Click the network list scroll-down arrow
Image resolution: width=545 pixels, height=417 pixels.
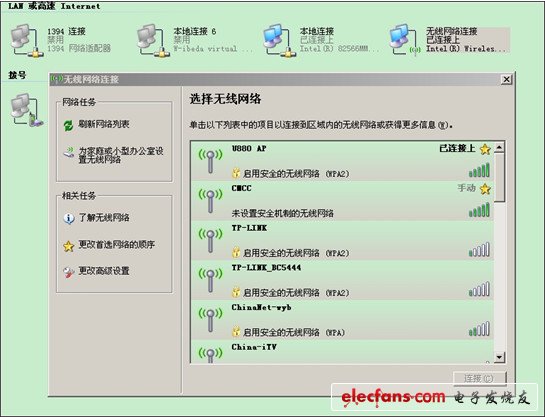tap(499, 357)
